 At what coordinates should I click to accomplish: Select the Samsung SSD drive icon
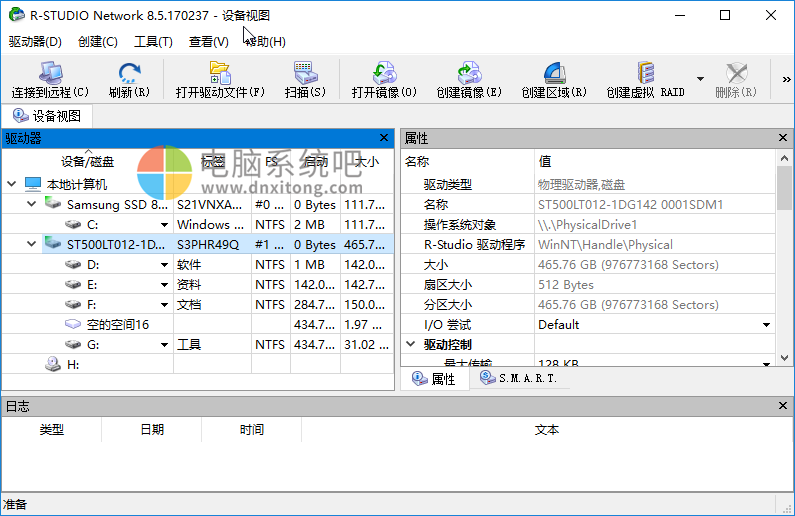[53, 204]
